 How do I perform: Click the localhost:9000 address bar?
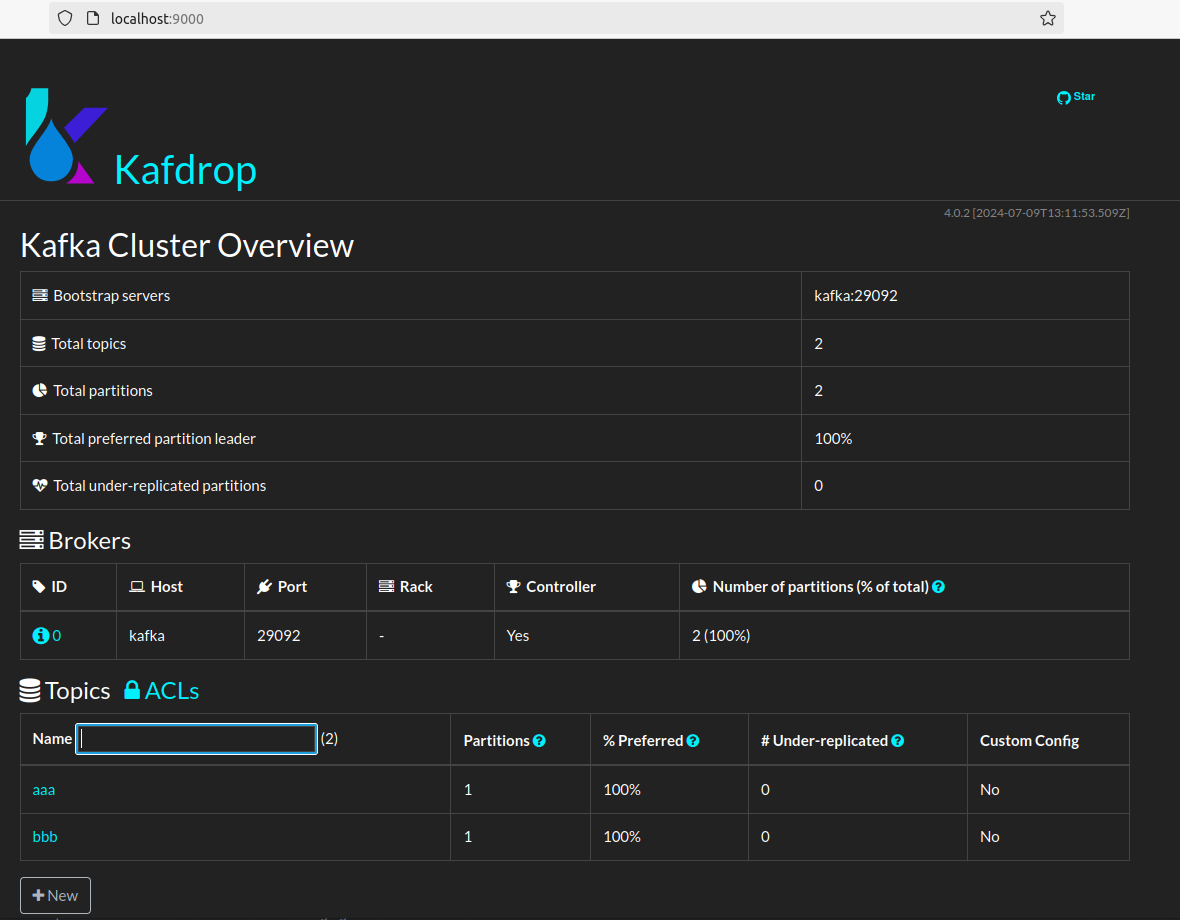pyautogui.click(x=556, y=18)
